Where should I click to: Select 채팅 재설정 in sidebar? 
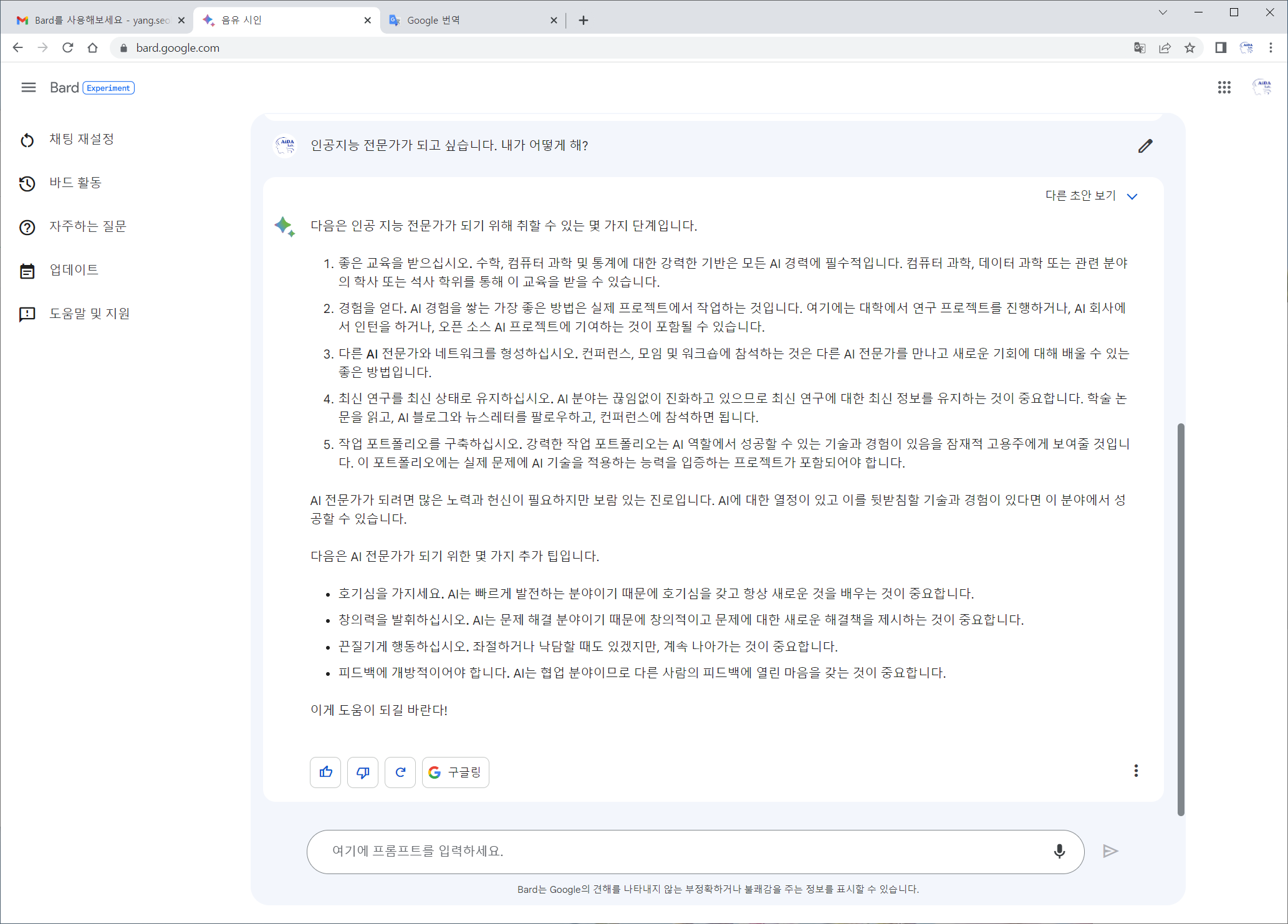[x=82, y=139]
